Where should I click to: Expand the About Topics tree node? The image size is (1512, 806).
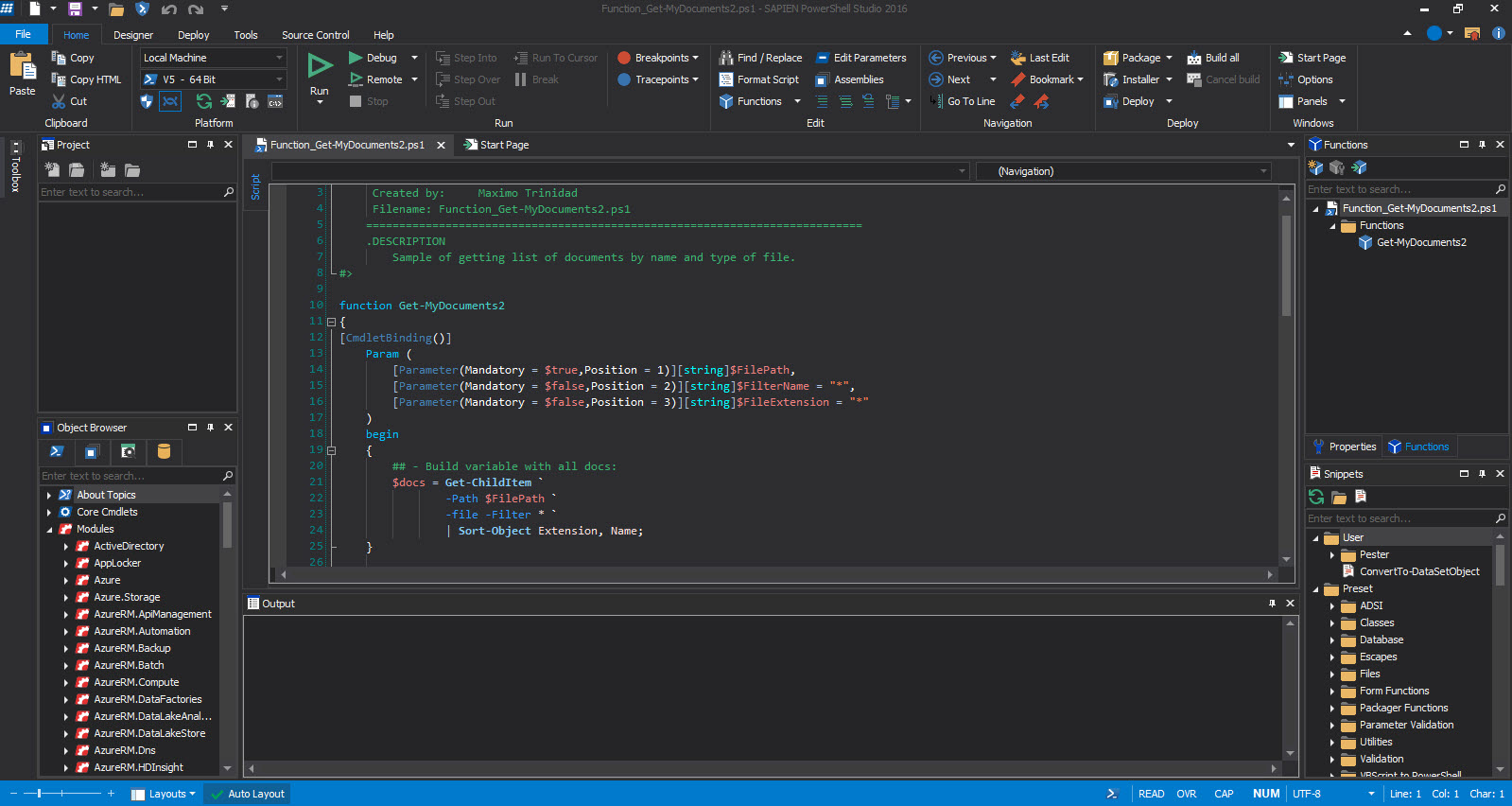click(x=49, y=495)
